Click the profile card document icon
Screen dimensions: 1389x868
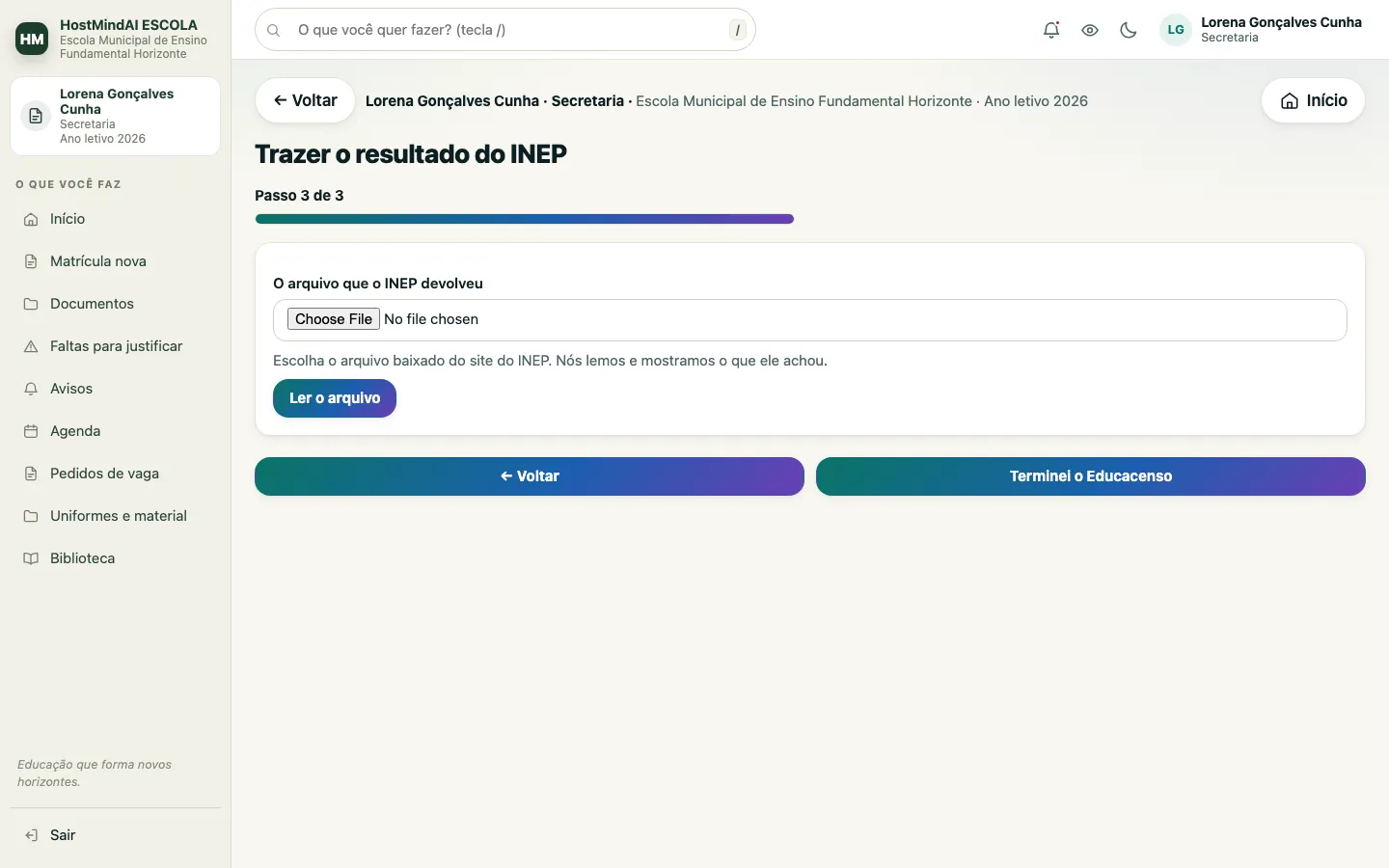click(x=36, y=116)
